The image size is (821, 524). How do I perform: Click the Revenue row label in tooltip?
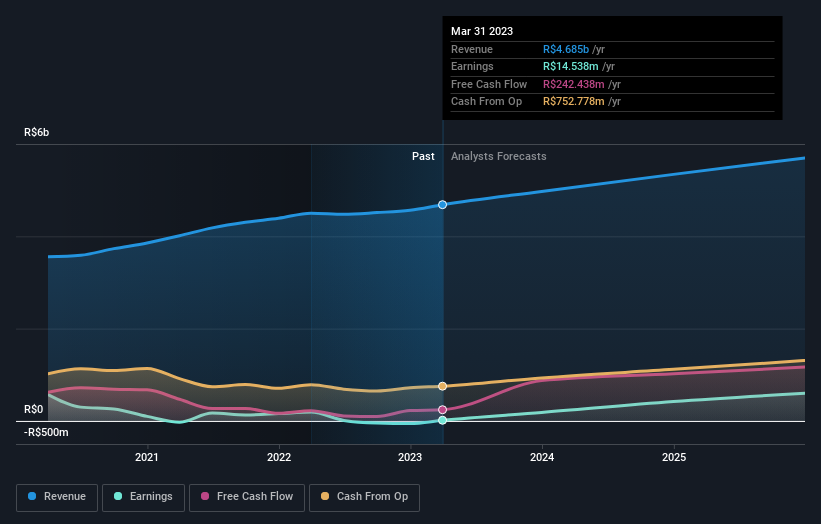pos(472,49)
